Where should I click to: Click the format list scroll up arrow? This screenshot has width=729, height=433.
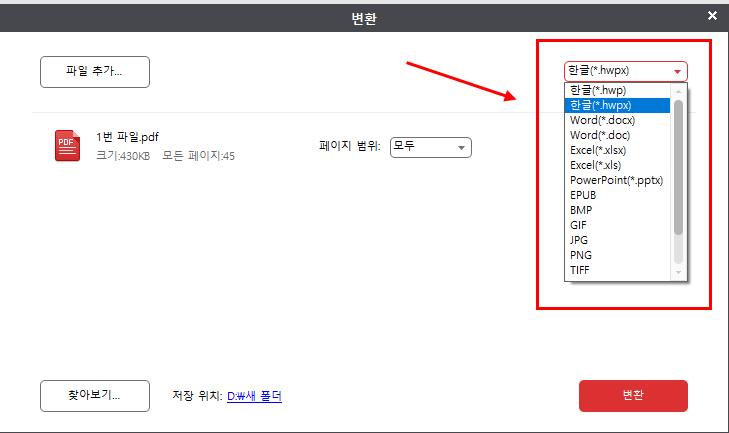678,92
